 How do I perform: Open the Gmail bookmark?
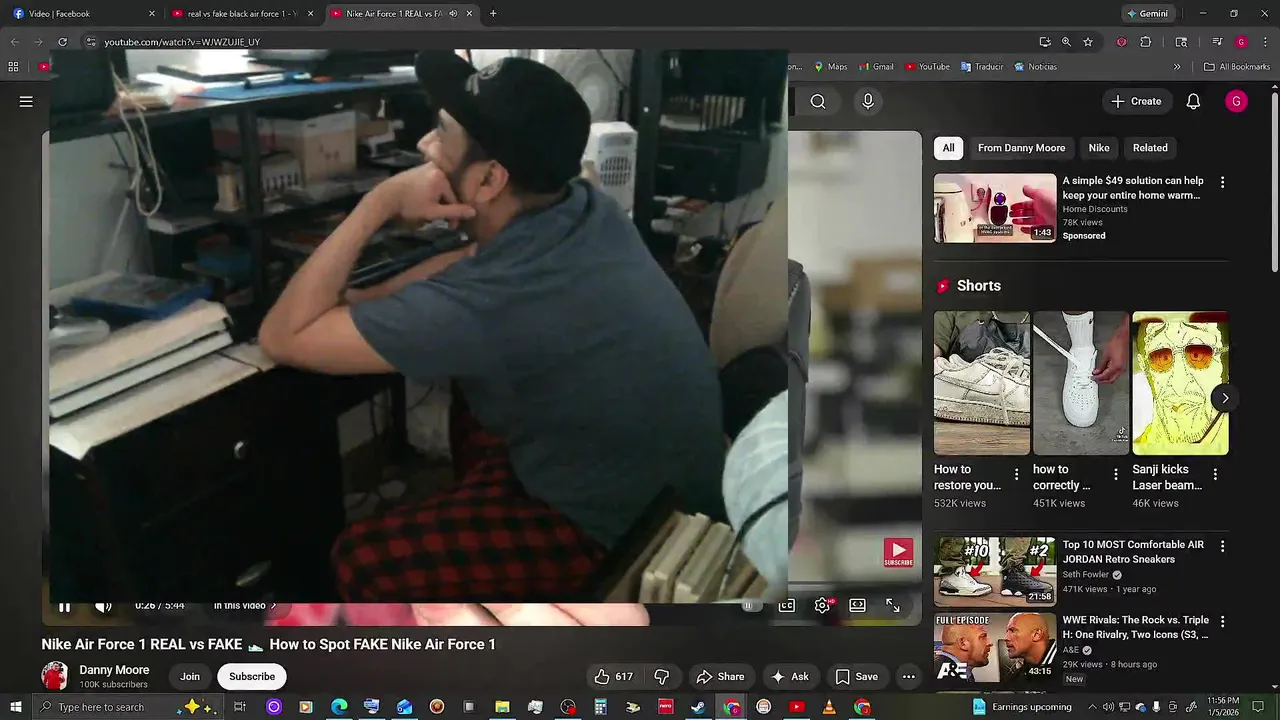click(876, 67)
